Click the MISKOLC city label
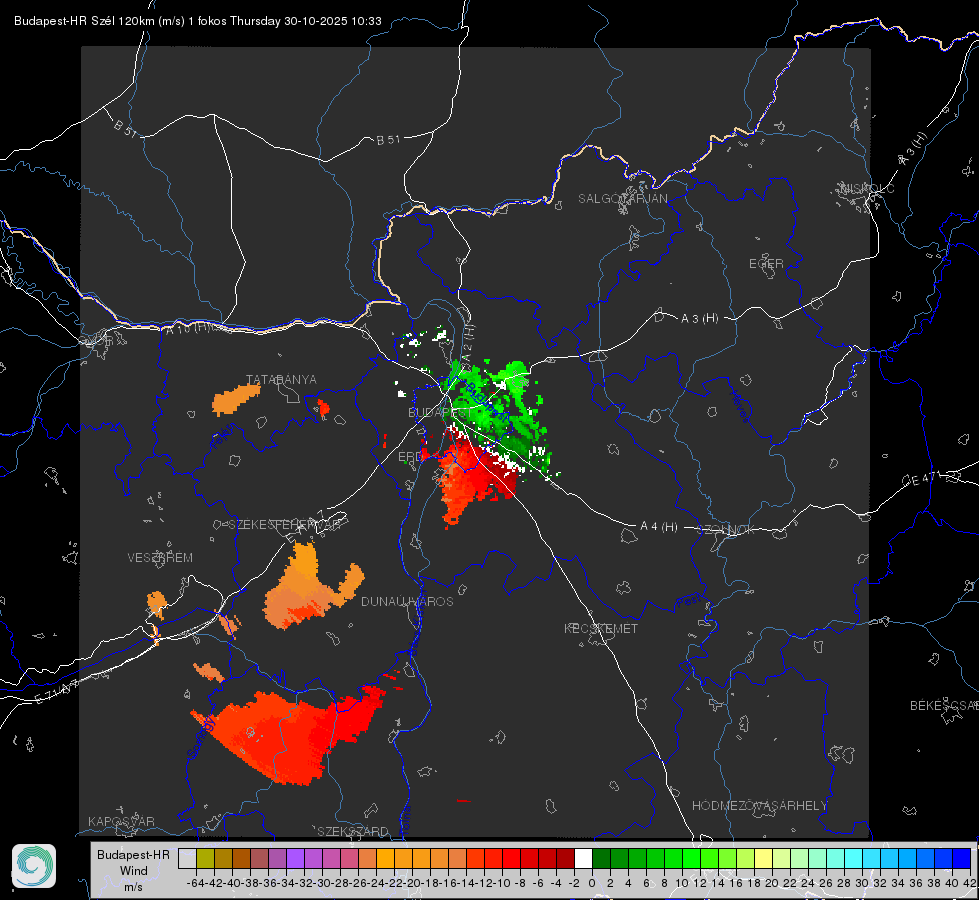This screenshot has width=979, height=900. 867,188
